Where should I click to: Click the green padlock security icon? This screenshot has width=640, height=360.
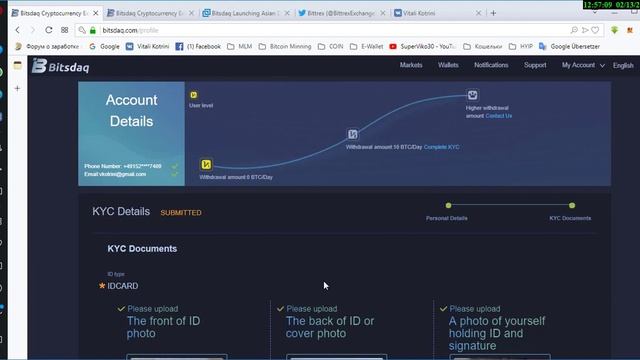tap(93, 30)
